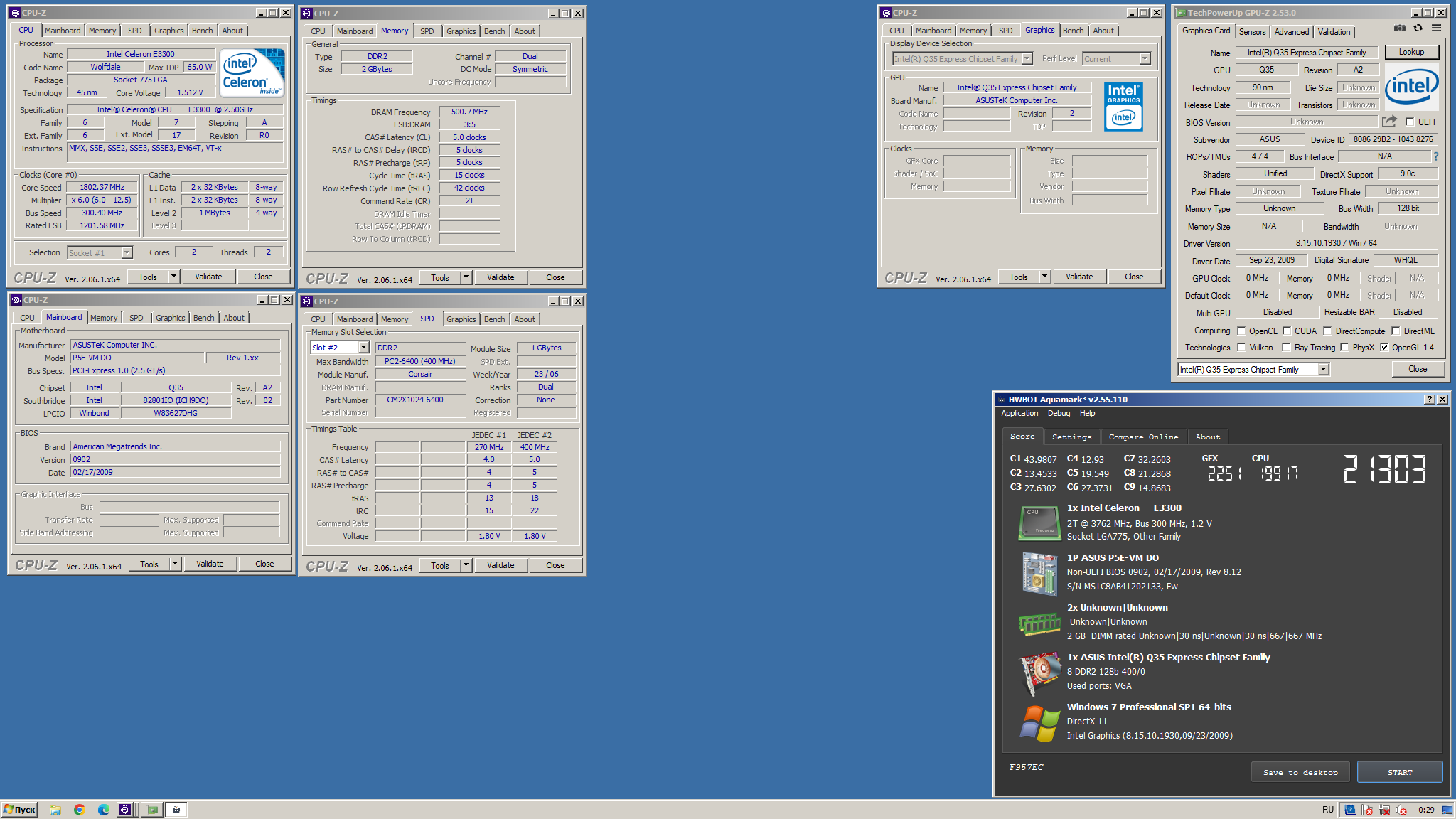This screenshot has width=1456, height=819.
Task: Open the Application menu in Aquamark
Action: [x=1019, y=413]
